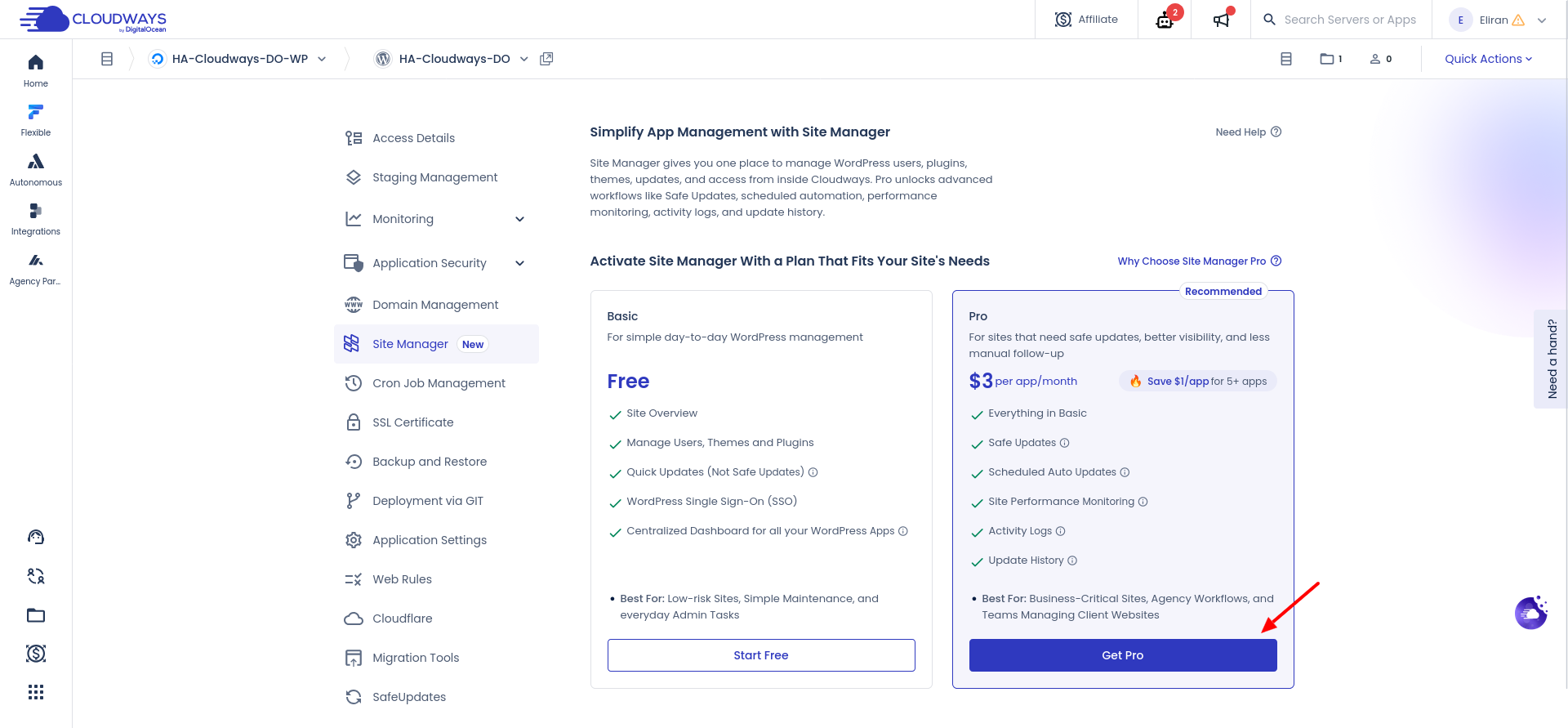Open Migration Tools menu item
This screenshot has width=1568, height=728.
(x=437, y=658)
